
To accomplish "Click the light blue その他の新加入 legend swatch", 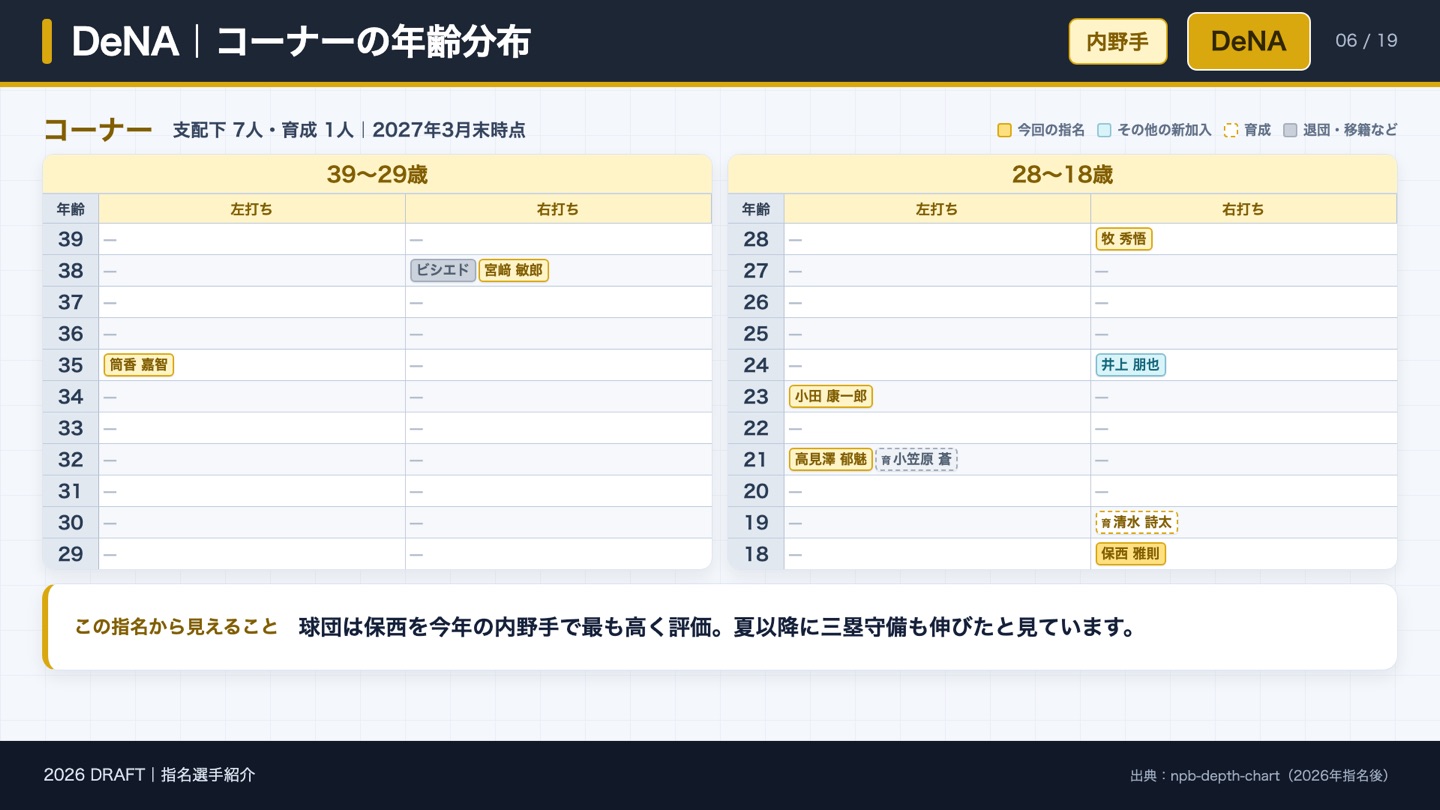I will coord(1104,130).
